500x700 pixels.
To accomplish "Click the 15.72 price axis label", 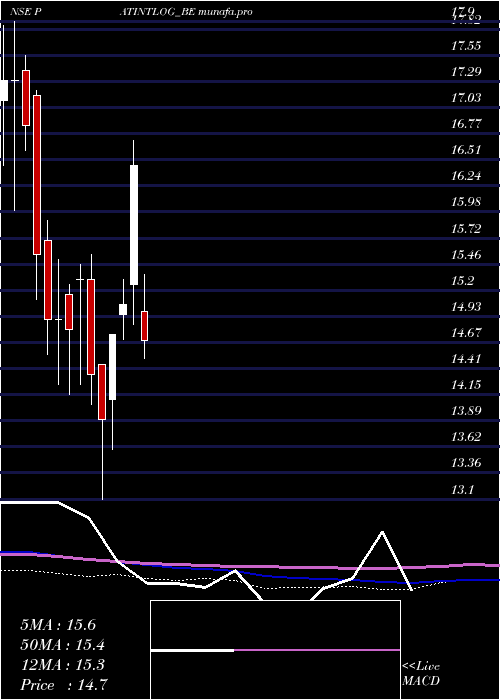I will click(466, 229).
